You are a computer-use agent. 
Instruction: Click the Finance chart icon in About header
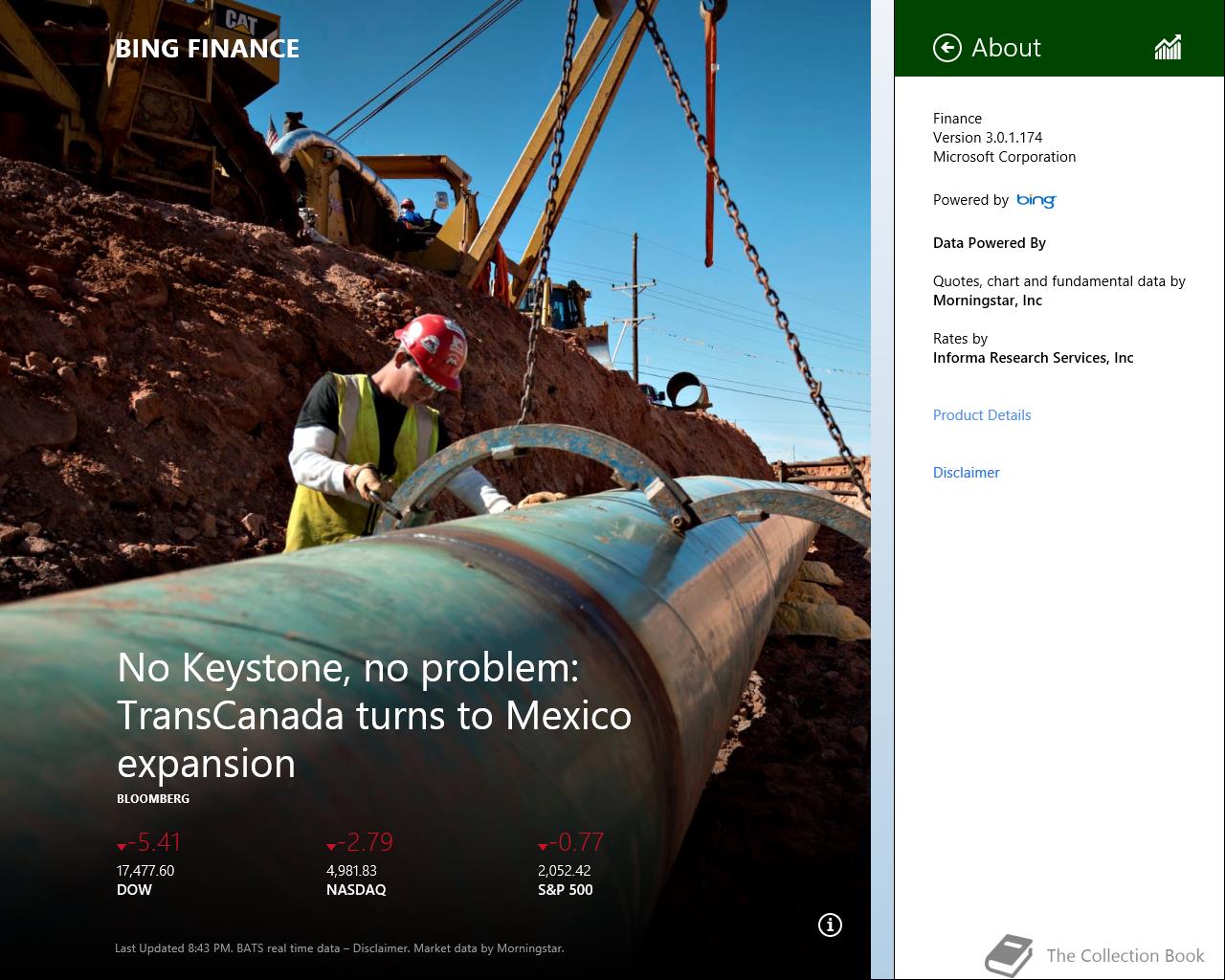coord(1168,48)
